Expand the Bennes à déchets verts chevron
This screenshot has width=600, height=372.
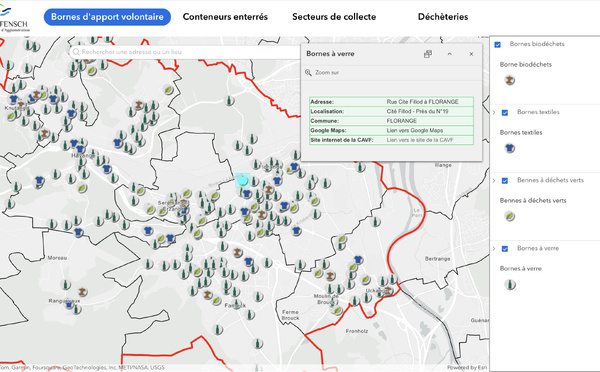point(494,181)
